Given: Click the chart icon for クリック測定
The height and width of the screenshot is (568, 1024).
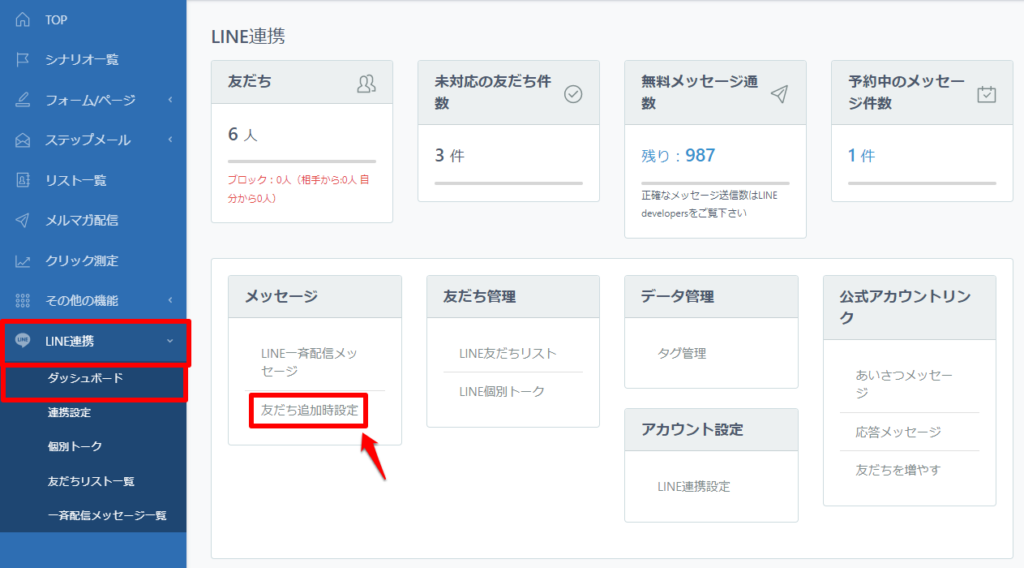Looking at the screenshot, I should point(23,260).
